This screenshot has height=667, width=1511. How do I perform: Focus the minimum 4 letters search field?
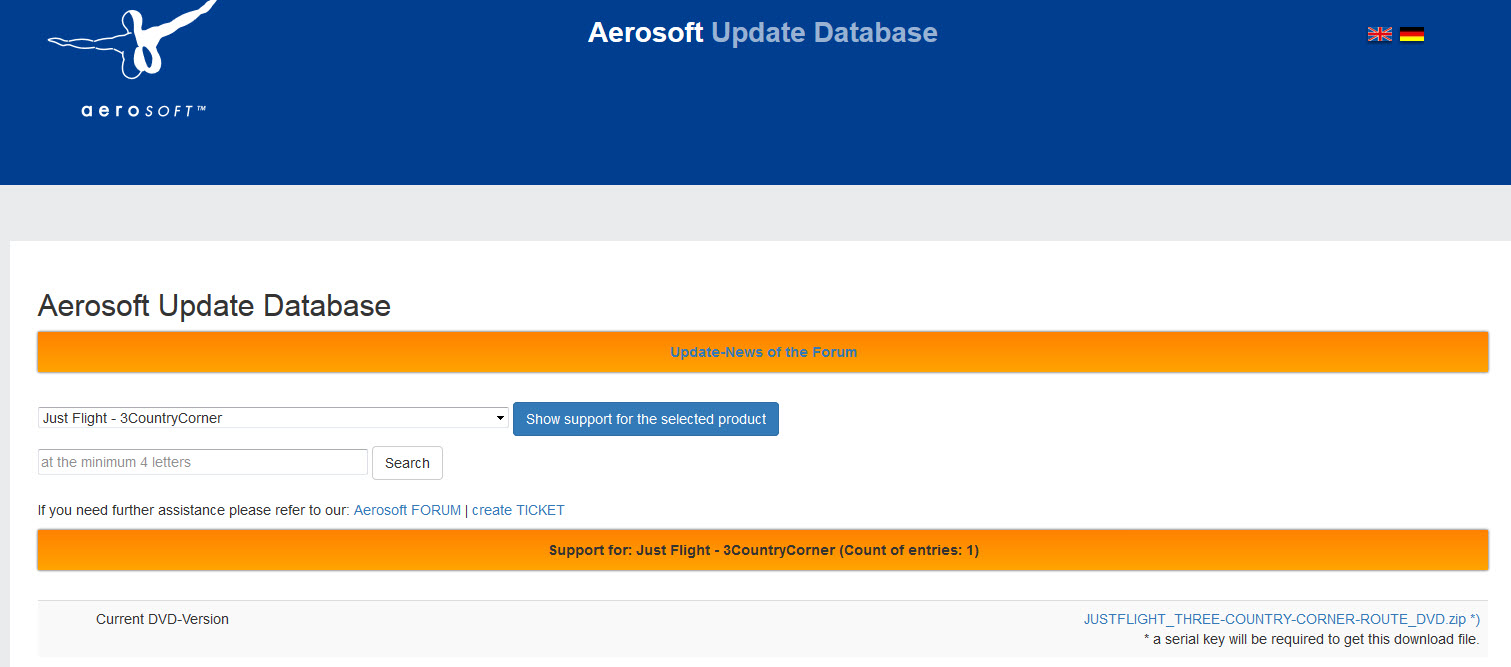point(203,462)
